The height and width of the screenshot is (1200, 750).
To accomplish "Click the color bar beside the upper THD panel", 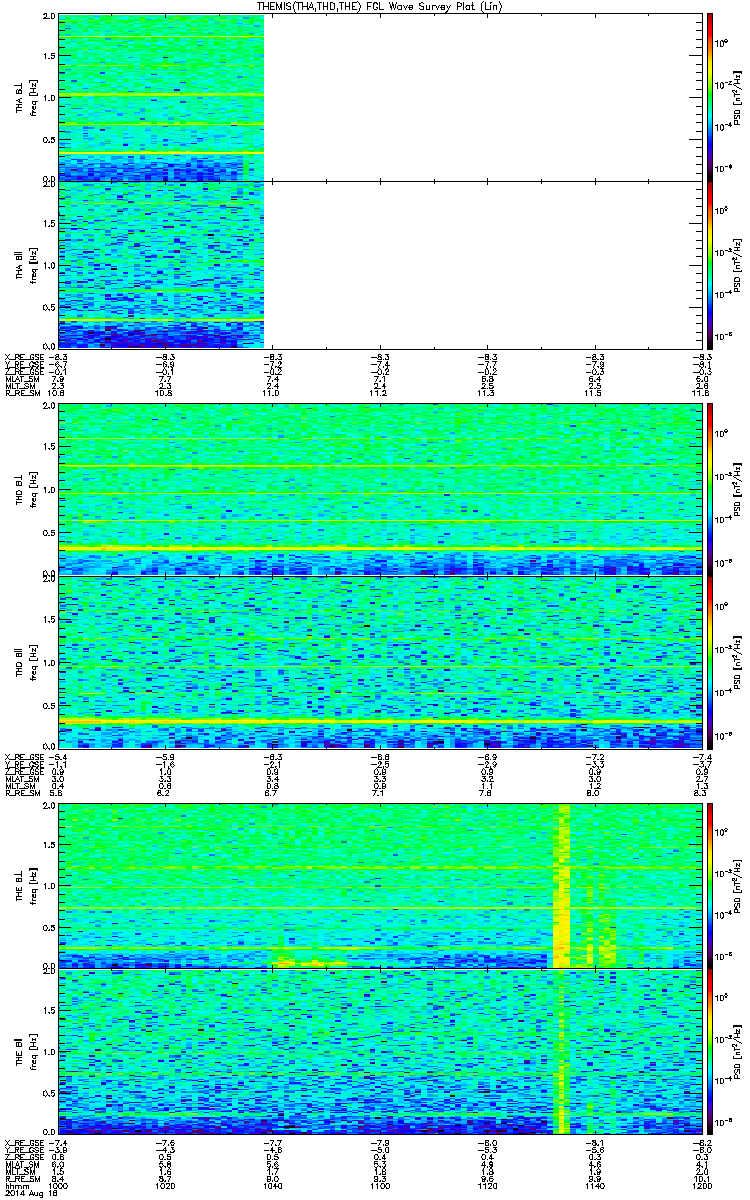I will click(x=710, y=488).
